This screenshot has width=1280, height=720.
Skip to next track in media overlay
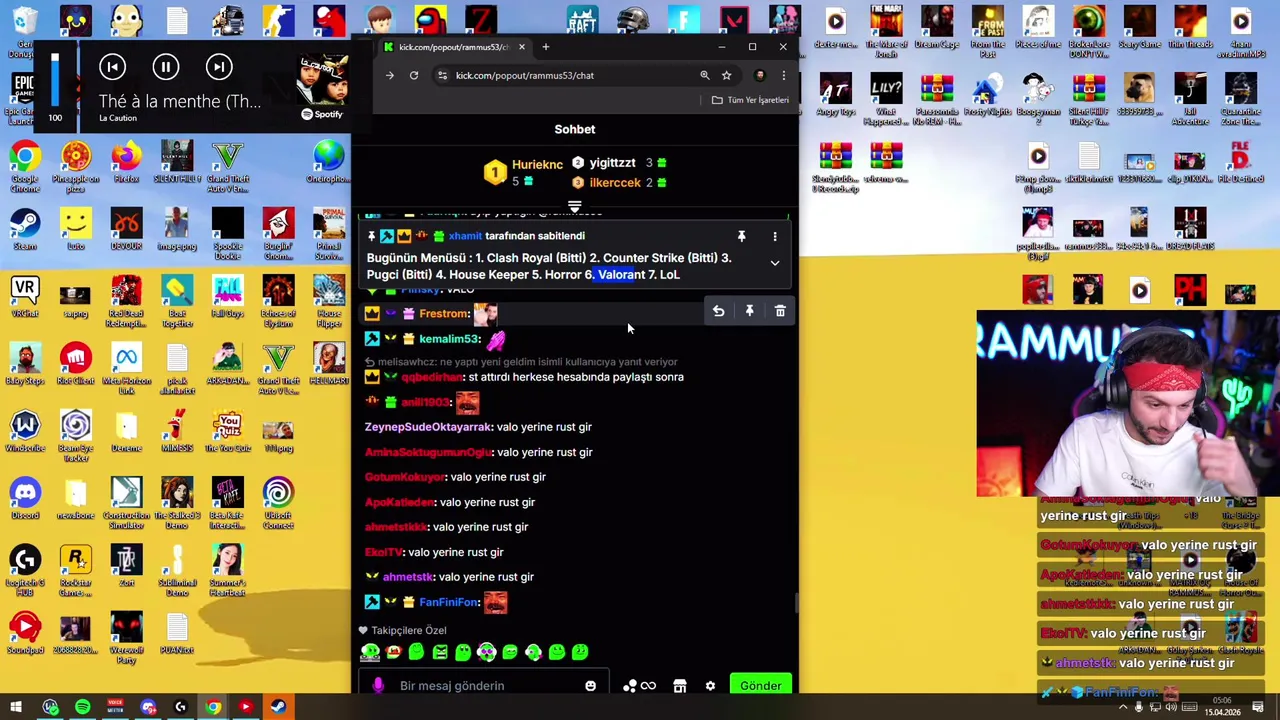click(219, 67)
